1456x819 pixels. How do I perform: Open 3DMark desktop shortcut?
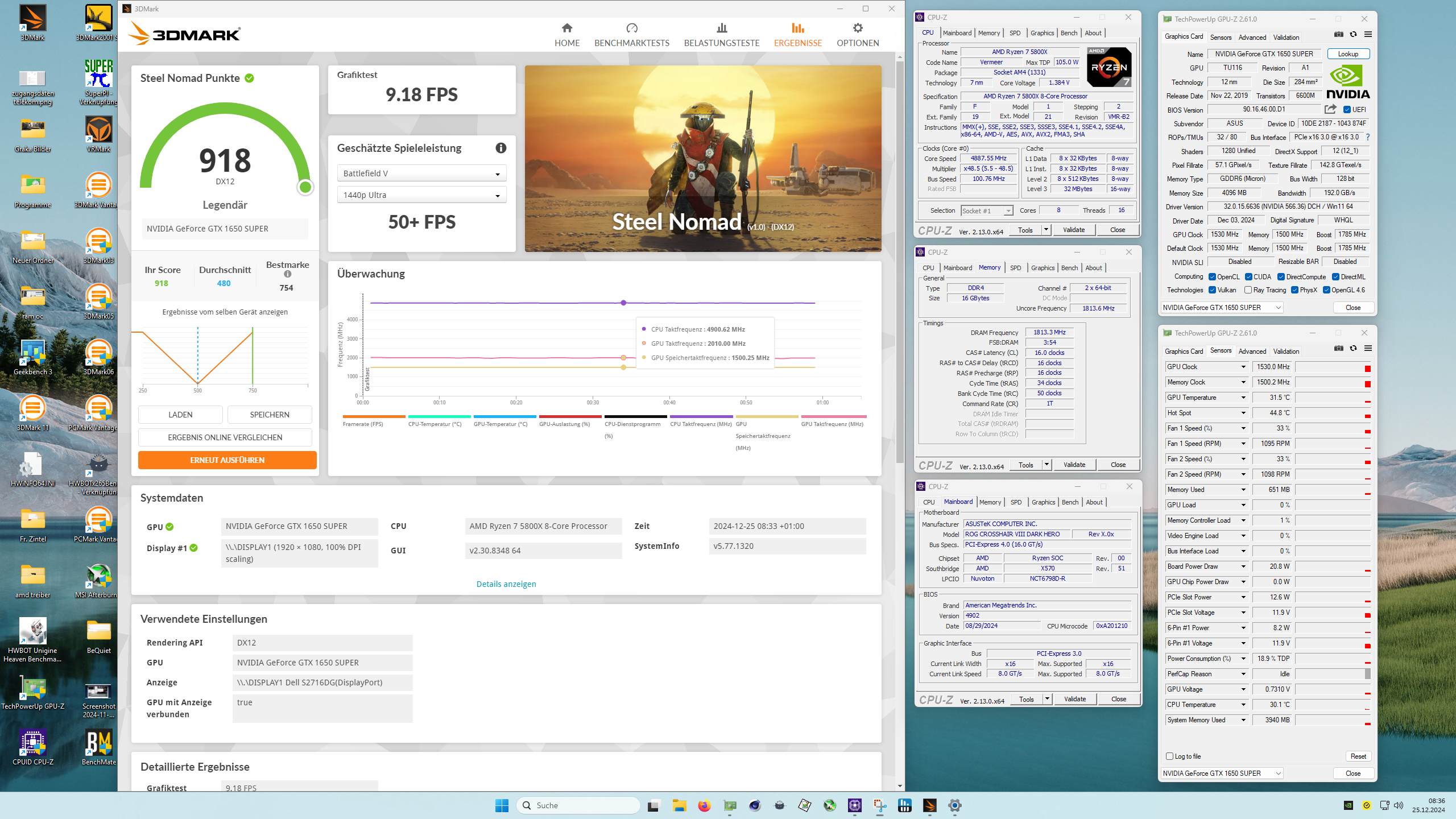[33, 23]
